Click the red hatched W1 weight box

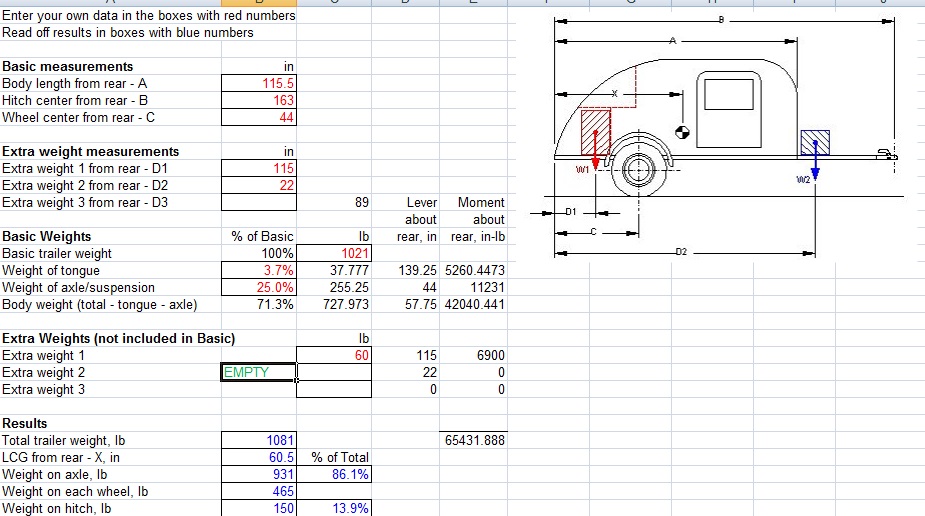pyautogui.click(x=595, y=133)
